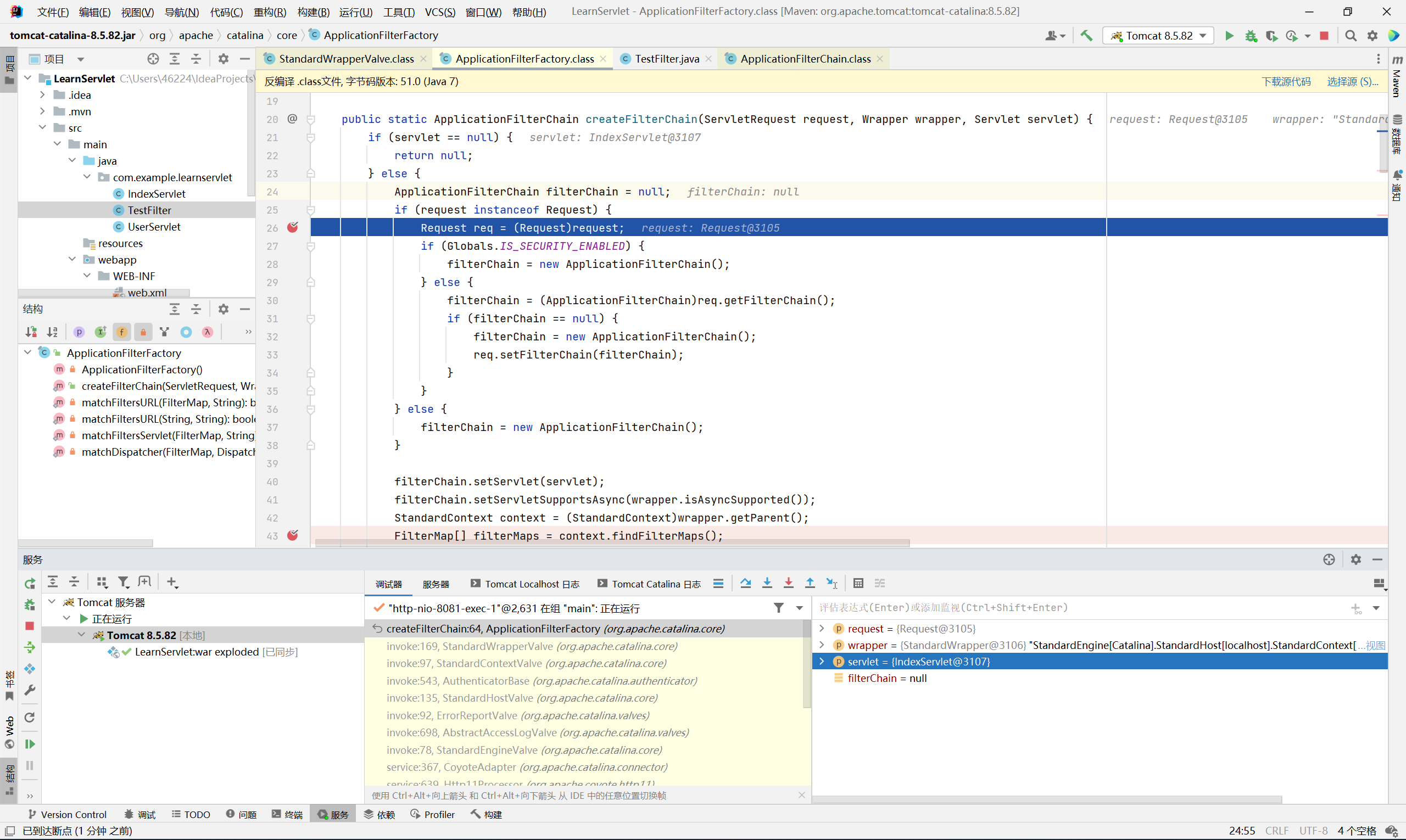1406x840 pixels.
Task: Click the Step Into debugger icon
Action: [767, 583]
